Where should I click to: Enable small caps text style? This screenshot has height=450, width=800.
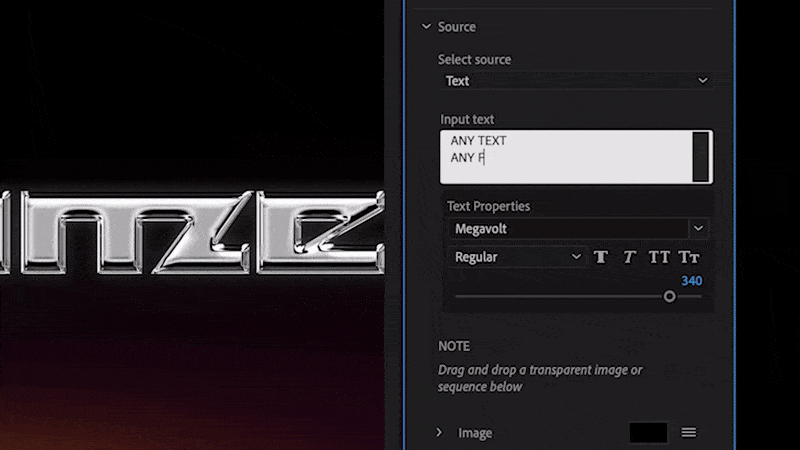click(689, 257)
